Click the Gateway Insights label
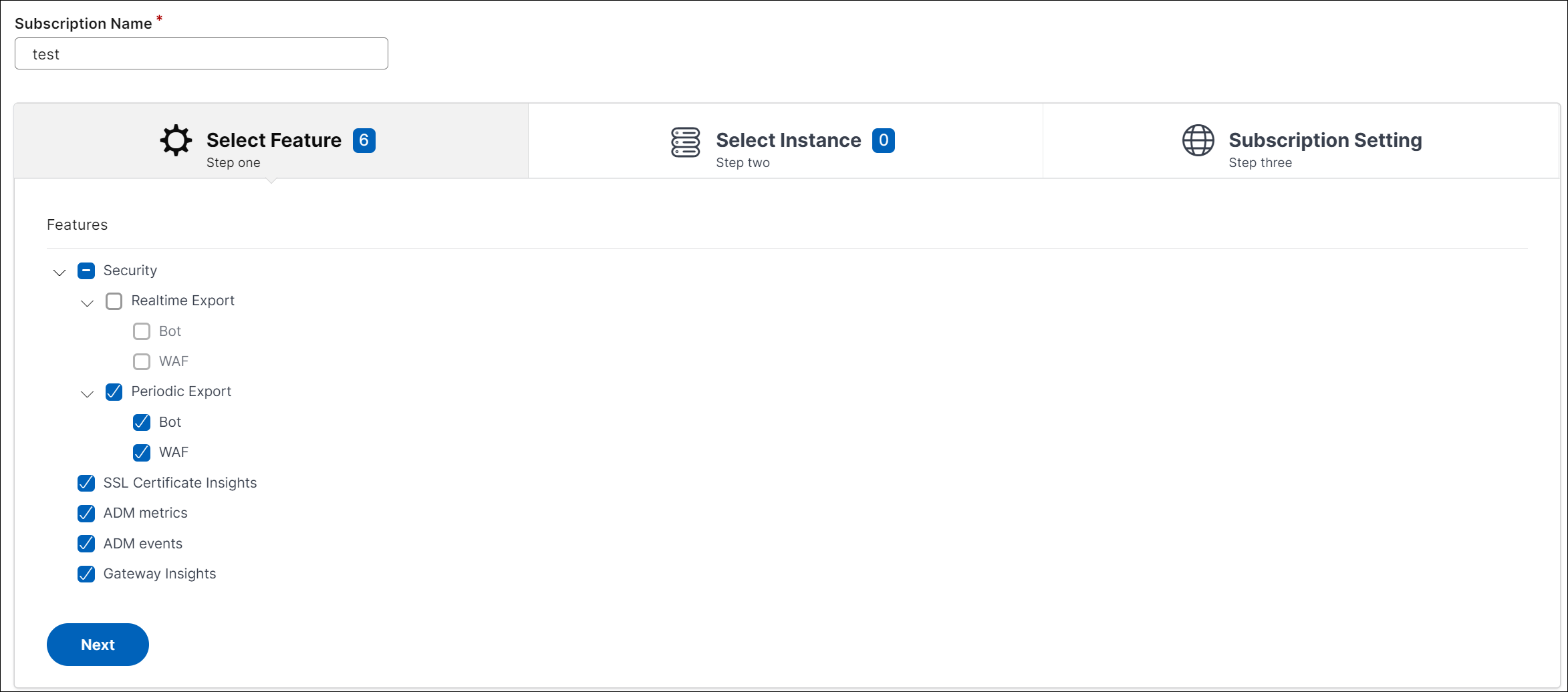 [x=160, y=574]
